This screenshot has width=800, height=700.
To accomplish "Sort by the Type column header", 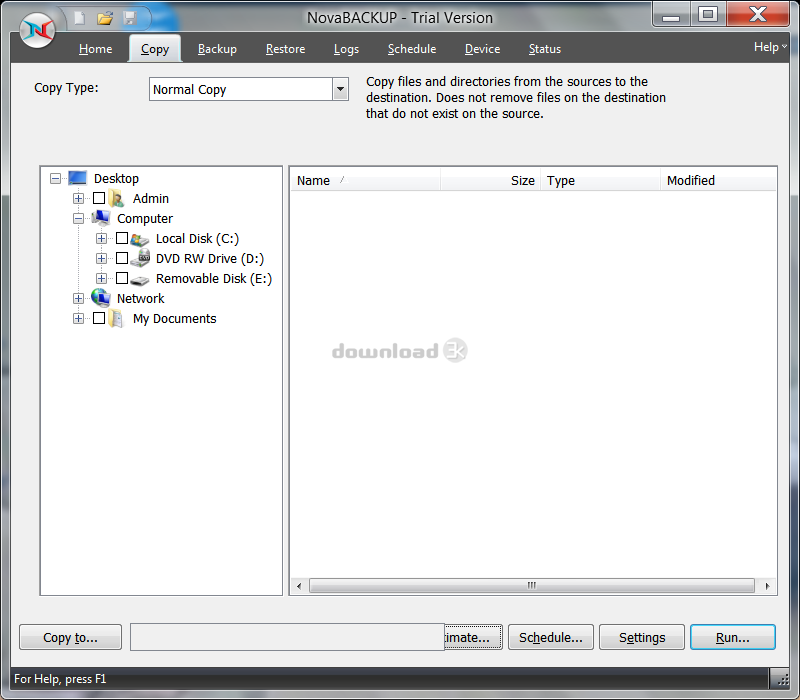I will [x=600, y=181].
